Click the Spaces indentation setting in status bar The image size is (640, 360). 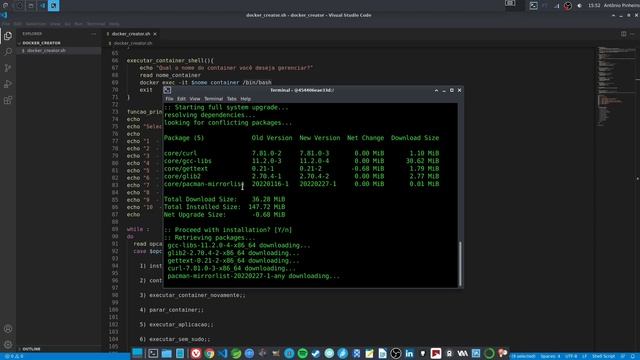click(551, 356)
